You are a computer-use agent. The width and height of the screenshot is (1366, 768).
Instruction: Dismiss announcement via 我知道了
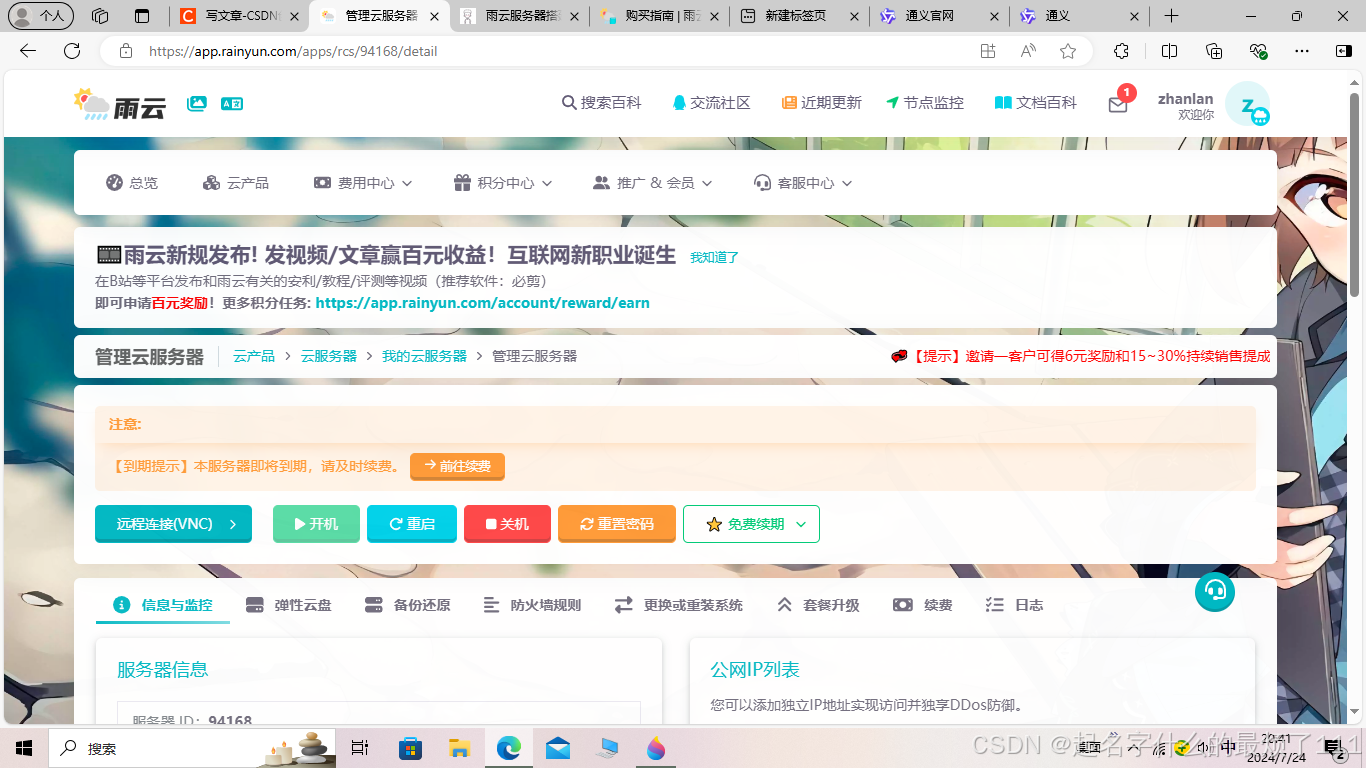714,258
